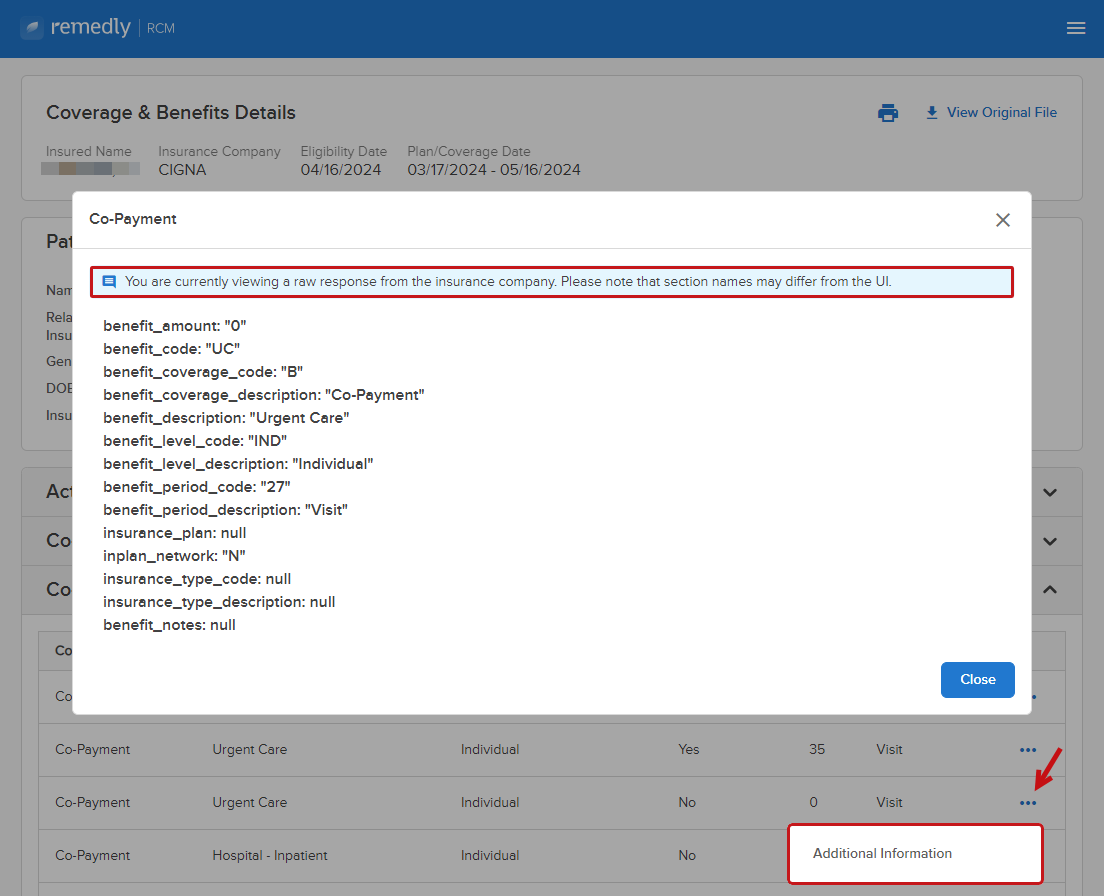Click benefit_level_description "Individual" line
The image size is (1104, 896).
coord(238,465)
